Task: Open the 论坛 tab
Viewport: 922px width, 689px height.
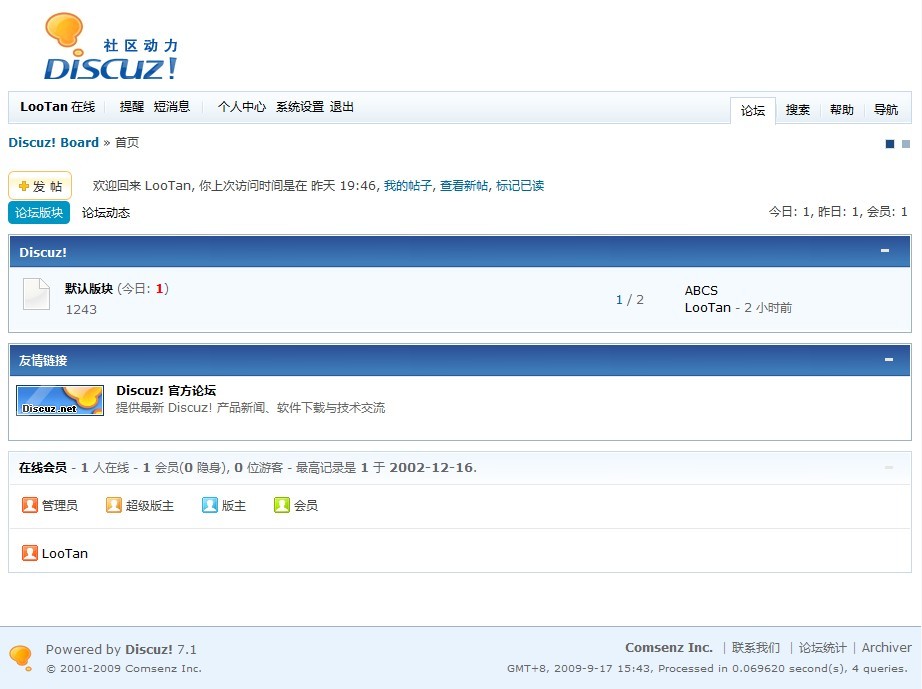Action: pyautogui.click(x=753, y=111)
